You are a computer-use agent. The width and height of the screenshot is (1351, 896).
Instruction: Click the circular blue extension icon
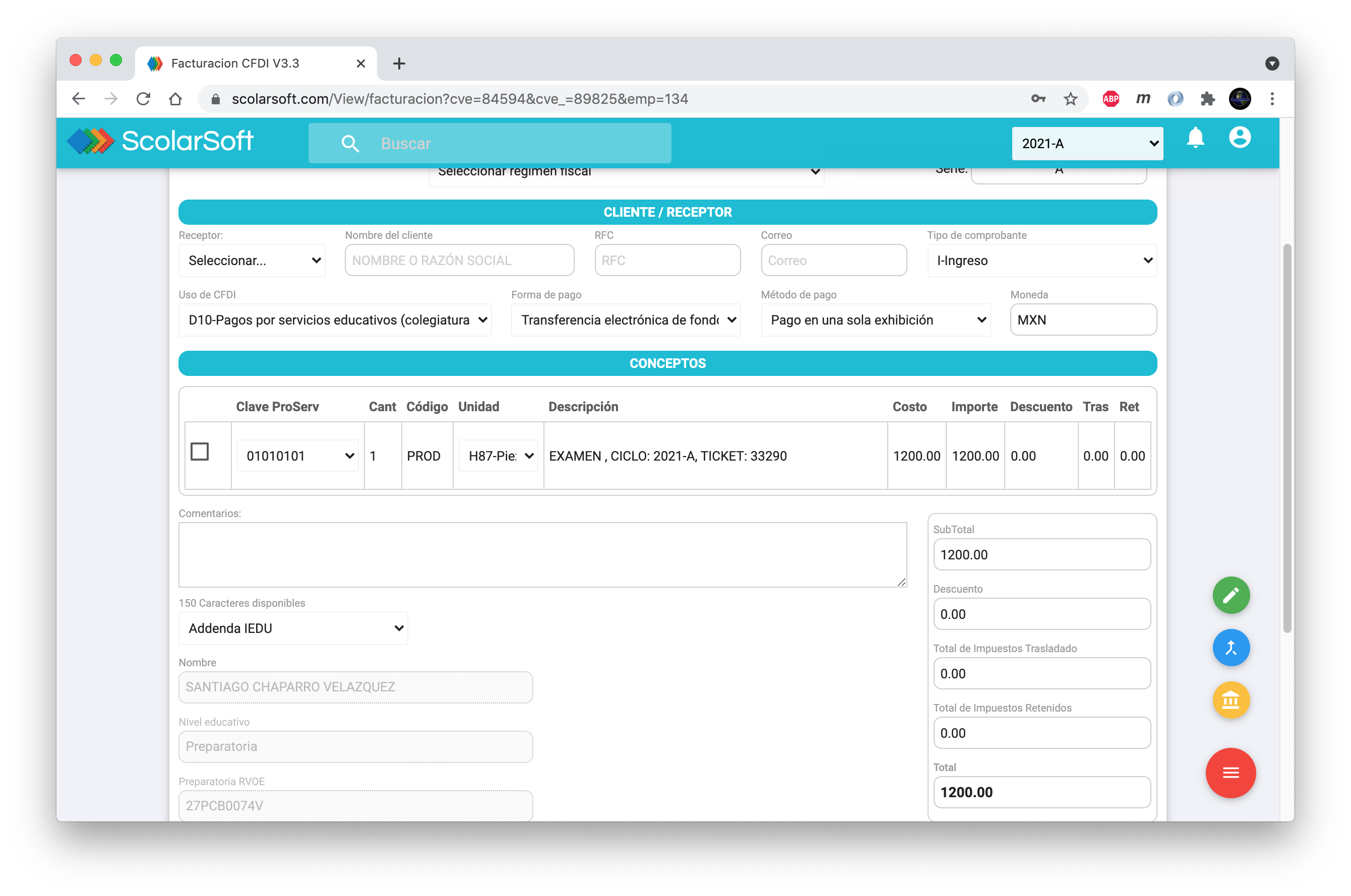click(1175, 99)
